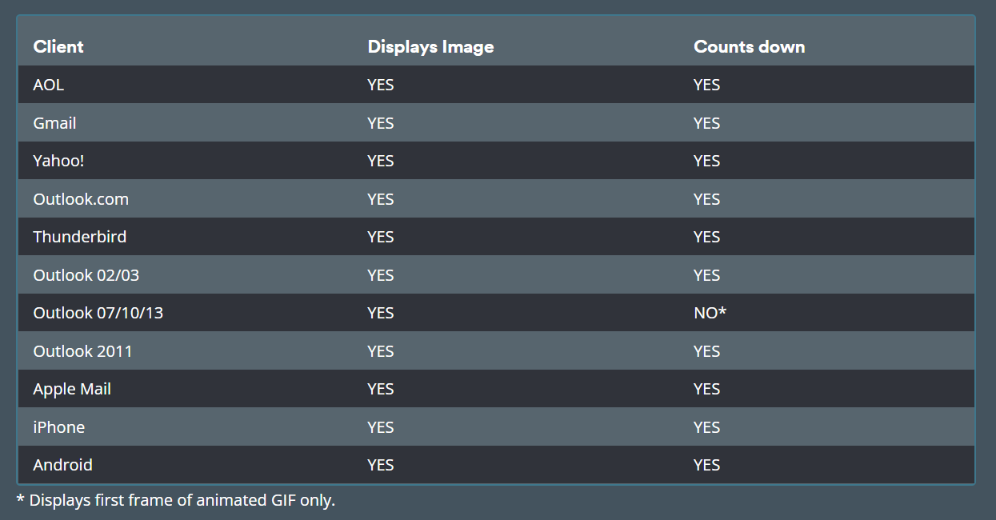Select the iPhone row label

click(x=58, y=427)
